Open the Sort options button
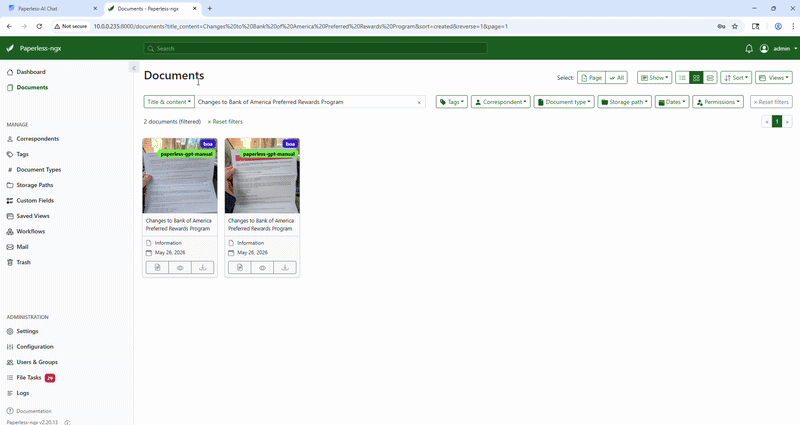 (737, 77)
